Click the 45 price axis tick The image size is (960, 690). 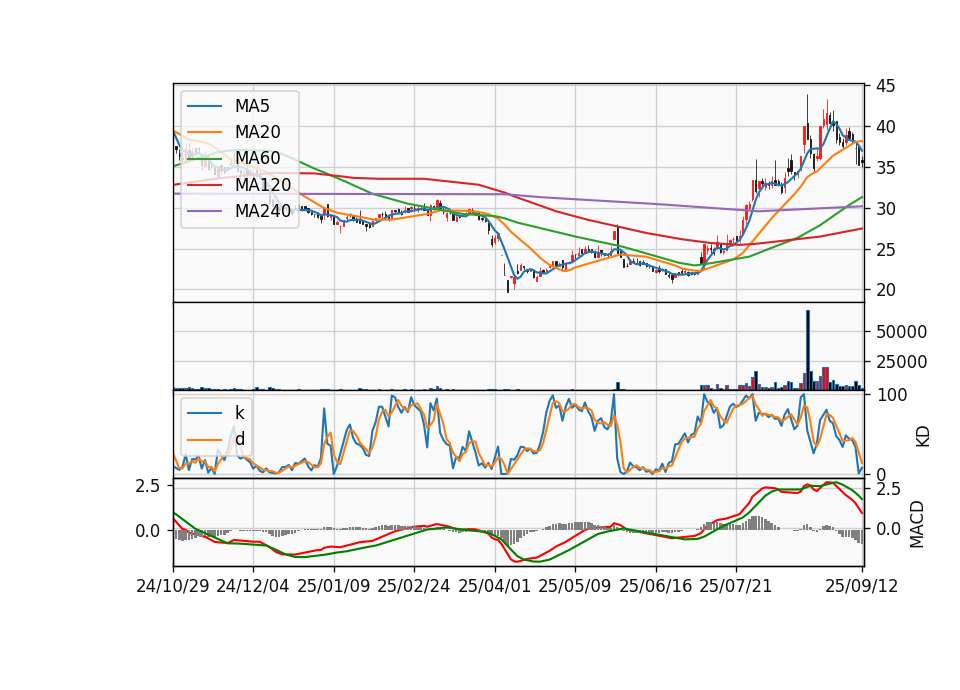pyautogui.click(x=886, y=86)
